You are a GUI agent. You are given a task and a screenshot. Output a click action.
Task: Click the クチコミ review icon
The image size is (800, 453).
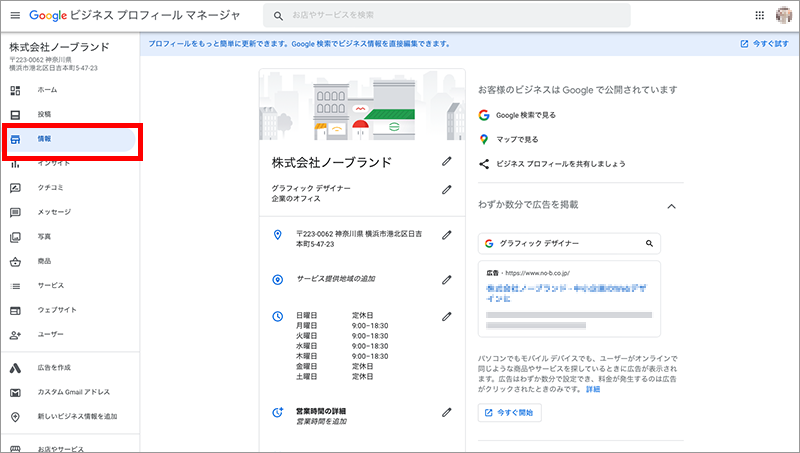pyautogui.click(x=15, y=188)
